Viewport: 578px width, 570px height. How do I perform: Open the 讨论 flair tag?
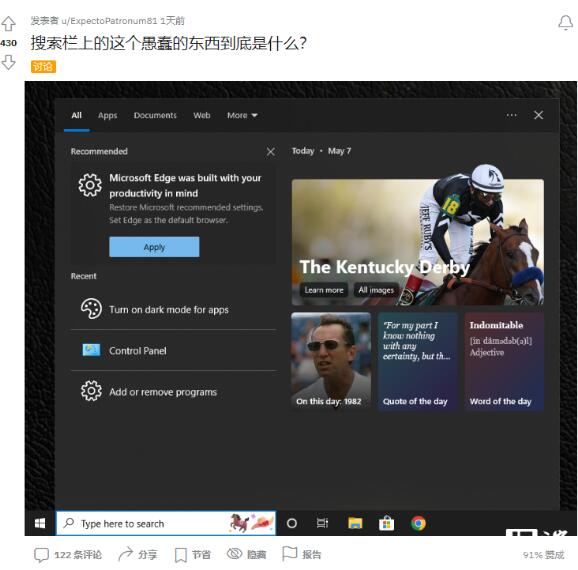click(43, 67)
